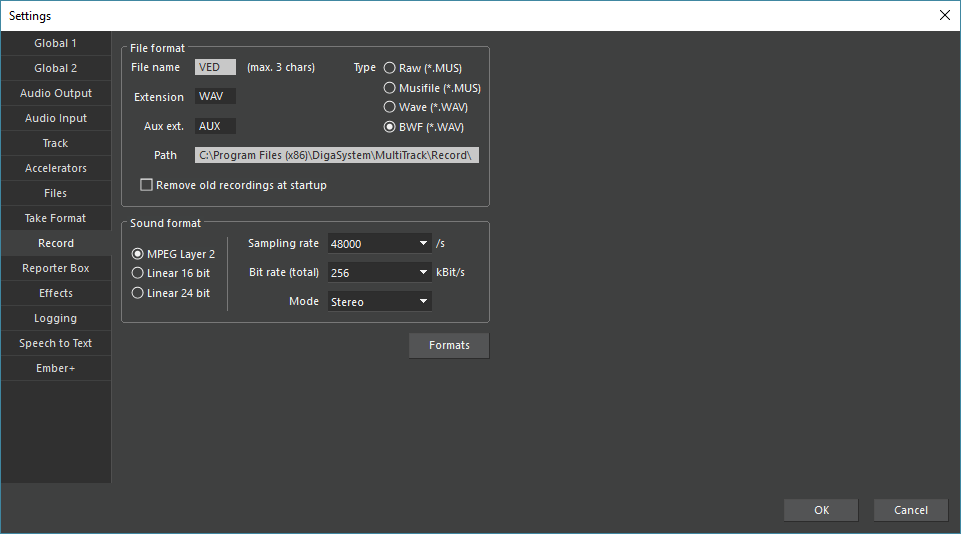This screenshot has width=961, height=534.
Task: Choose Musifile (*.MUS) type option
Action: coord(390,88)
